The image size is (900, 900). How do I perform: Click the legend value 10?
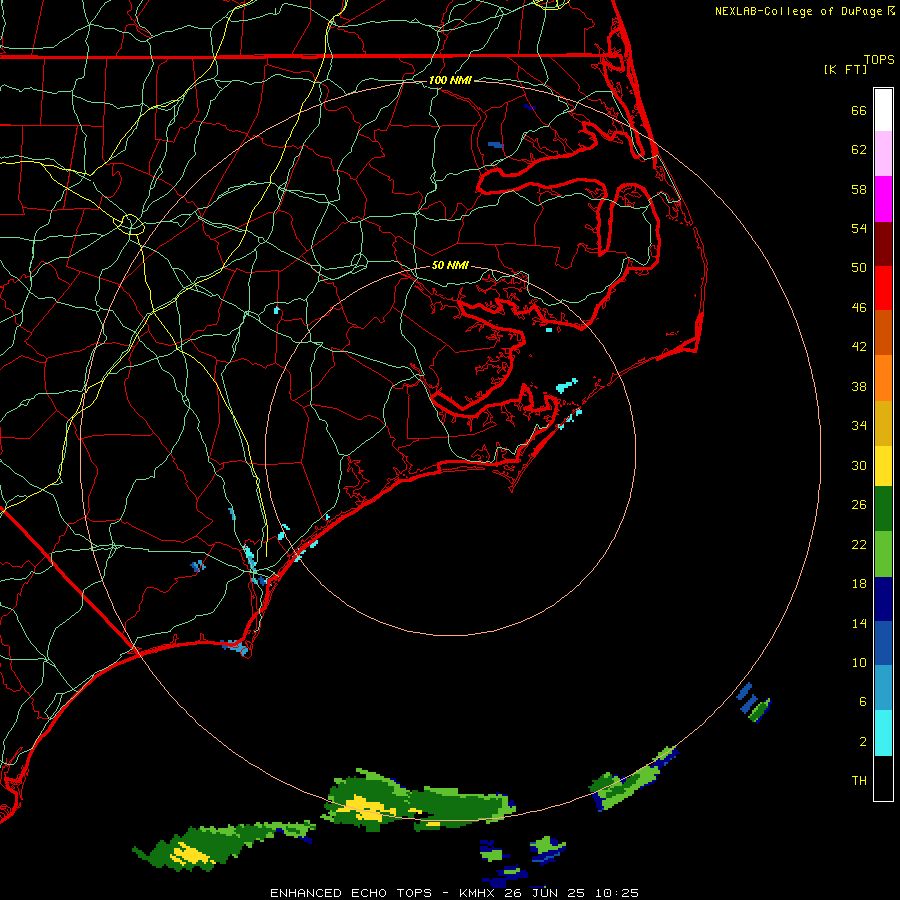click(859, 662)
